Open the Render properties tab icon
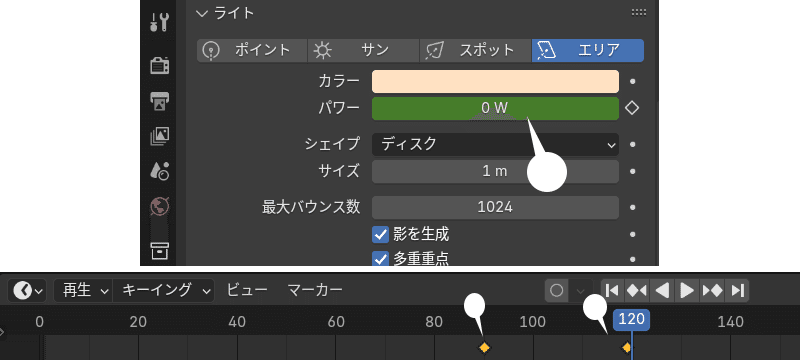The width and height of the screenshot is (800, 360). tap(159, 66)
